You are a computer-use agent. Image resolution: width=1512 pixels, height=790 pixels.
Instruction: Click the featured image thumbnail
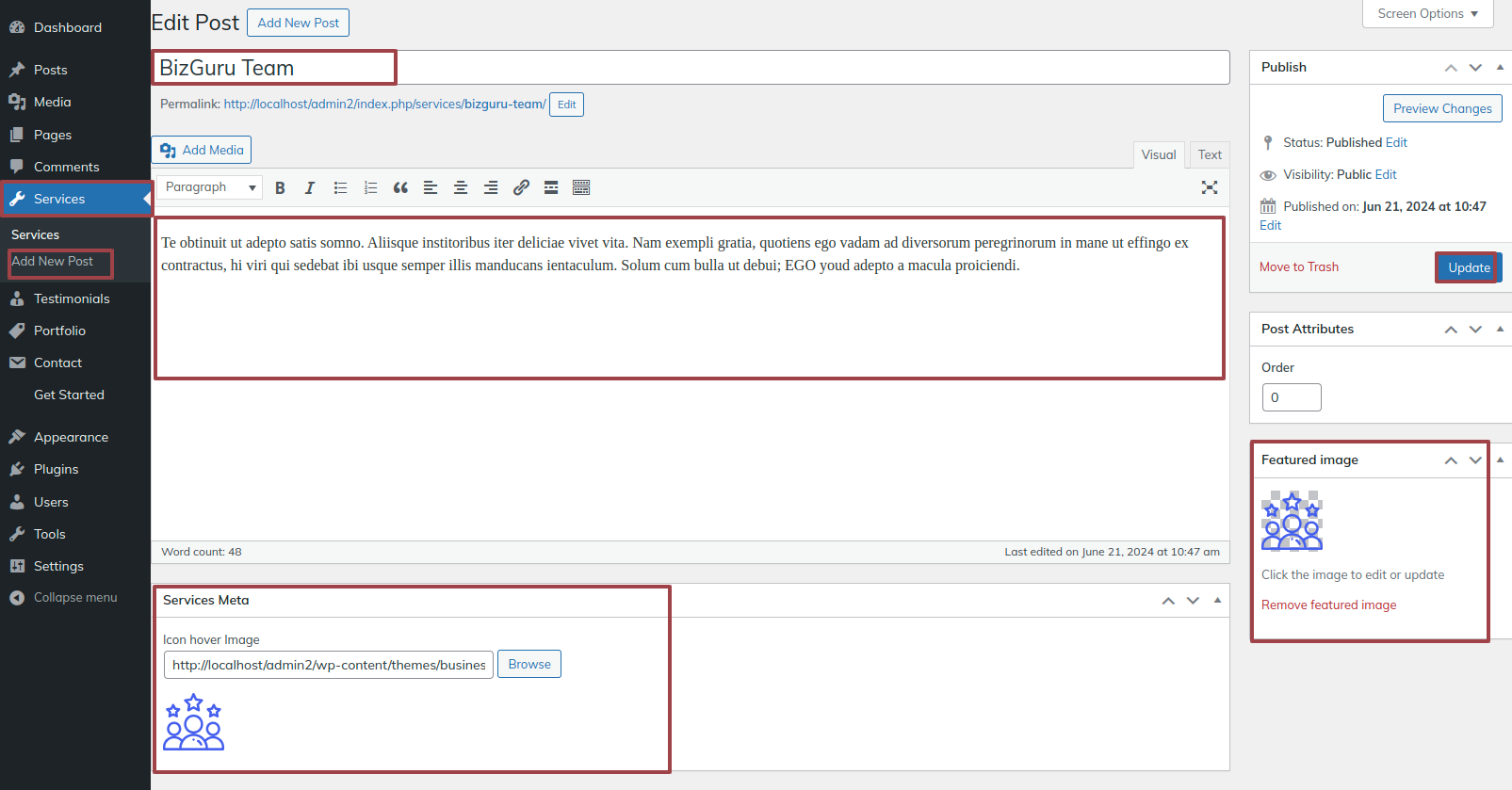pos(1292,521)
